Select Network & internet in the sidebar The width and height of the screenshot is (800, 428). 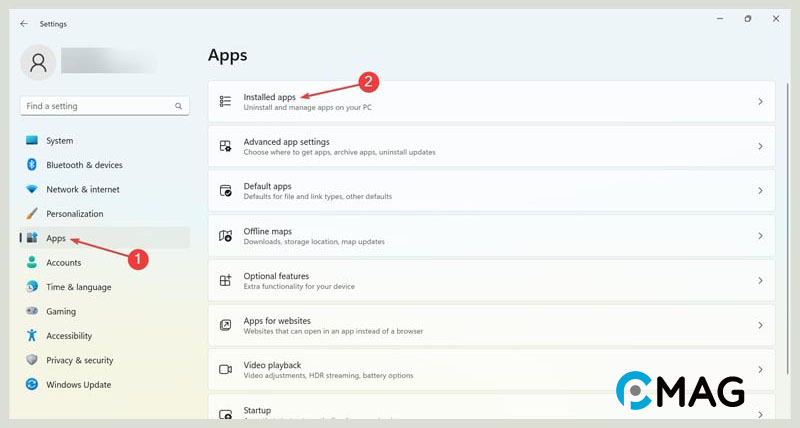[x=82, y=189]
